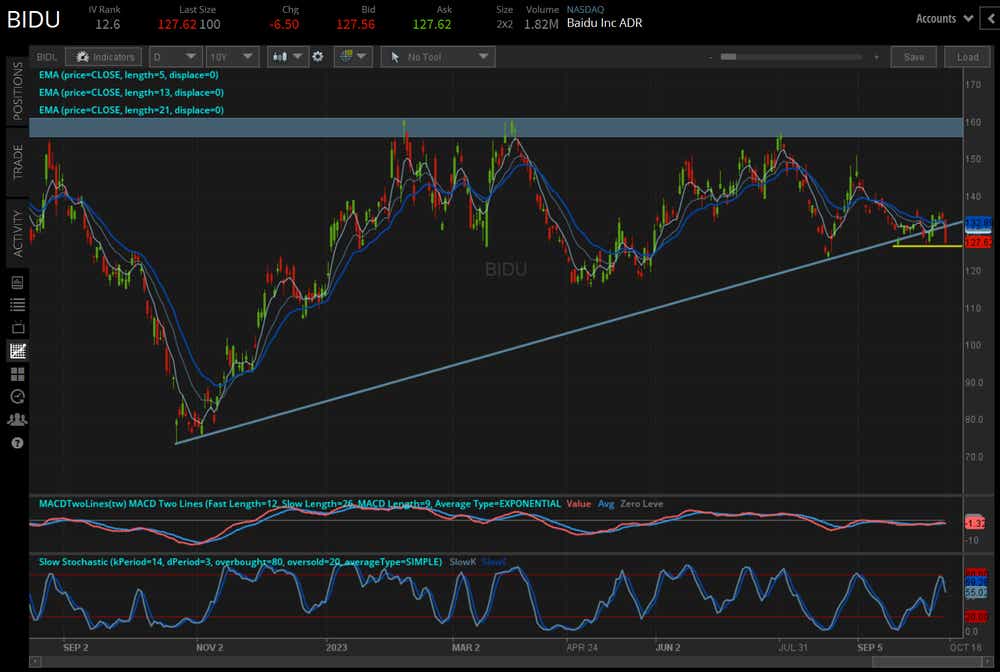Screen dimensions: 1000x672
Task: Save the current chart layout
Action: [x=913, y=57]
